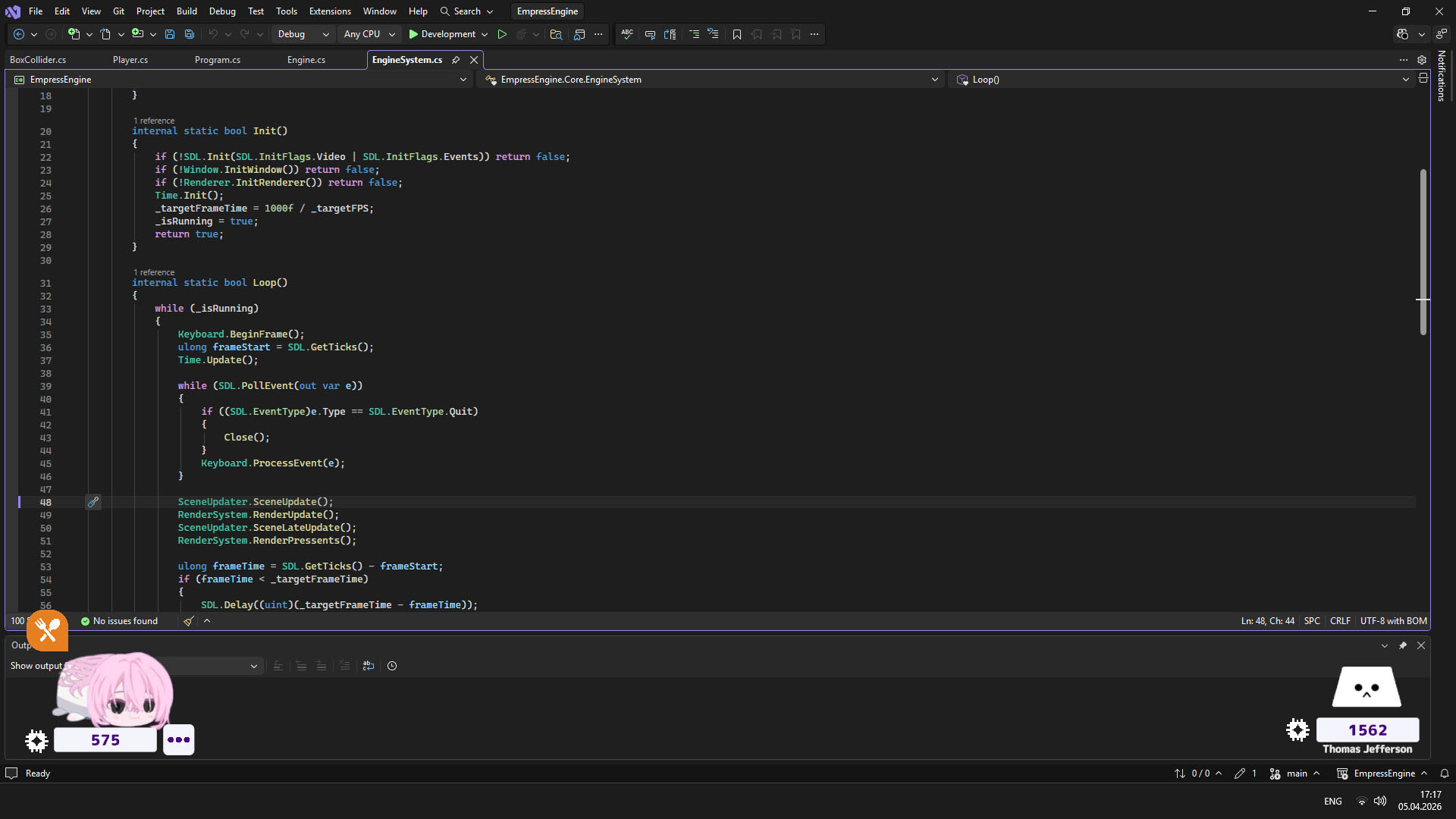This screenshot has height=819, width=1456.
Task: Open the Git menu
Action: pos(118,11)
